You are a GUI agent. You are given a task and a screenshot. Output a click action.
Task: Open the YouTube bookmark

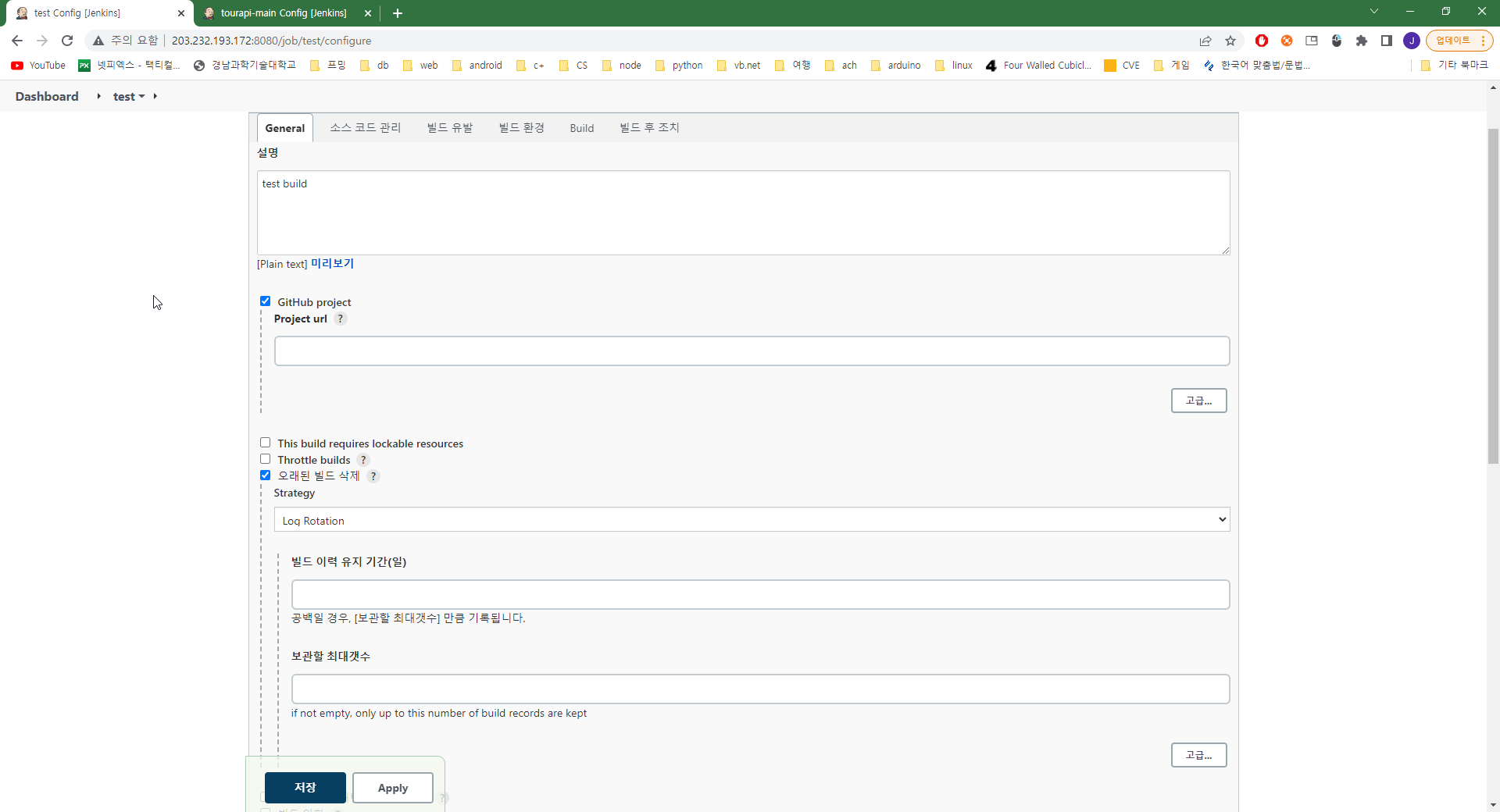pos(37,66)
